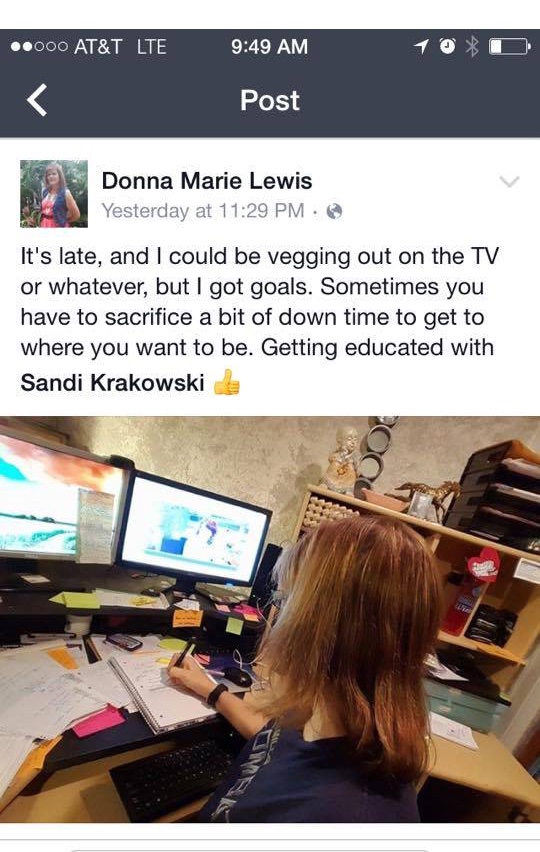Tap the 9:49 AM clock
The image size is (540, 852).
[x=269, y=47]
